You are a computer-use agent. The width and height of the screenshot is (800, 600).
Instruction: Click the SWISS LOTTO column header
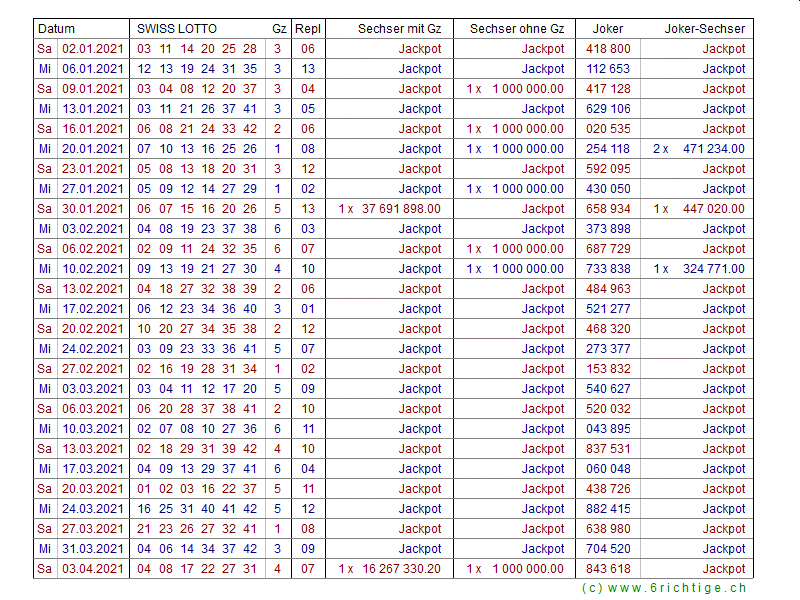(x=176, y=29)
